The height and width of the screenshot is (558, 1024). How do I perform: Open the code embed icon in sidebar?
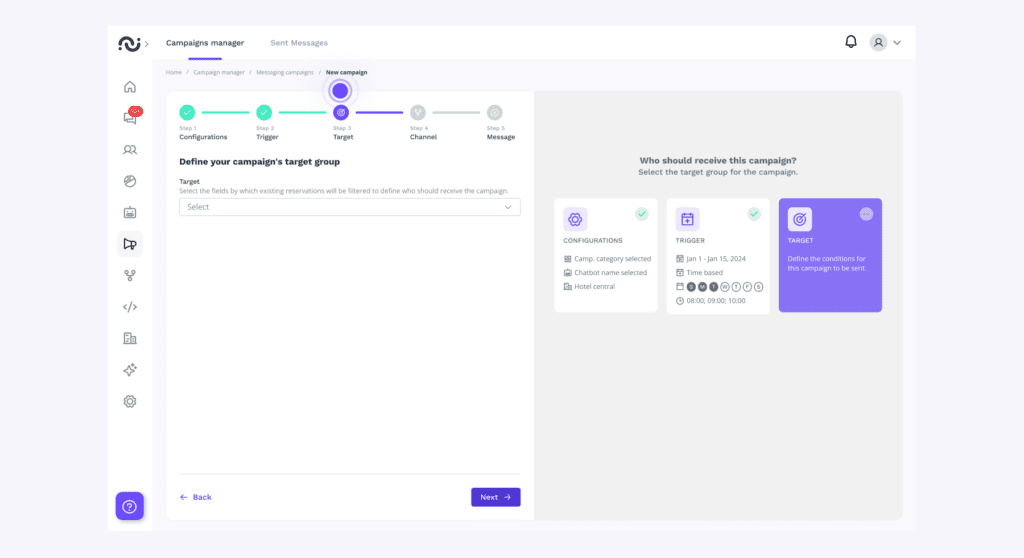coord(129,307)
